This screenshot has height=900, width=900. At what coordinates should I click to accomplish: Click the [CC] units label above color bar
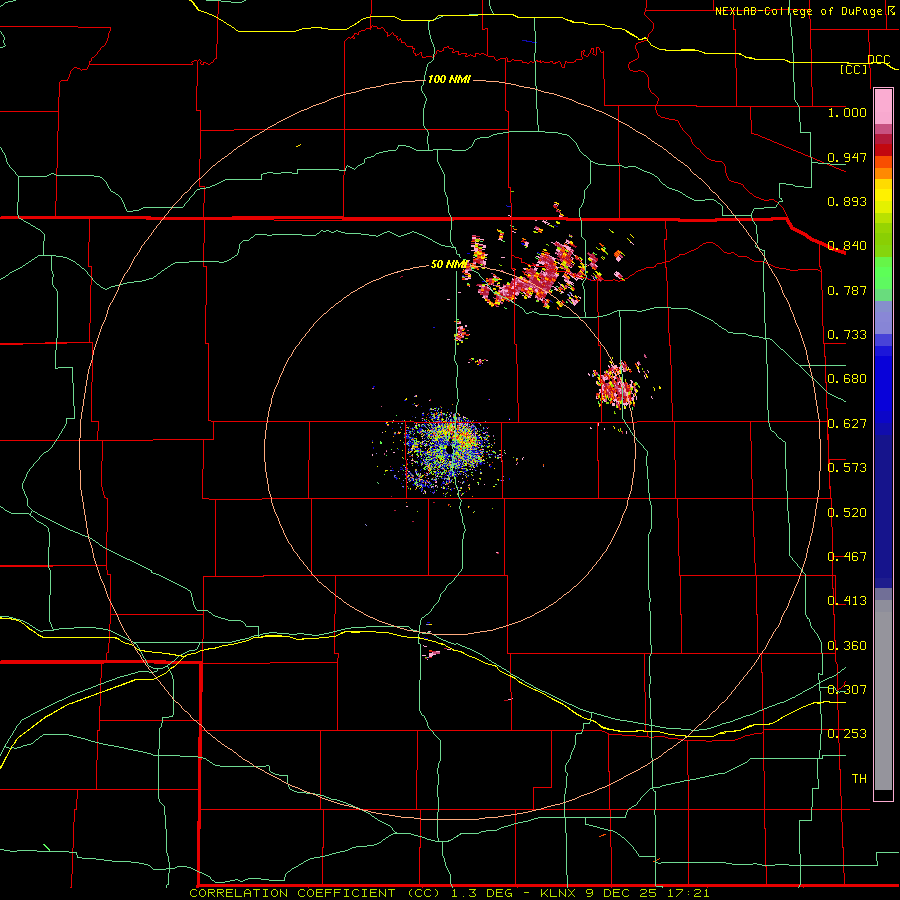854,70
